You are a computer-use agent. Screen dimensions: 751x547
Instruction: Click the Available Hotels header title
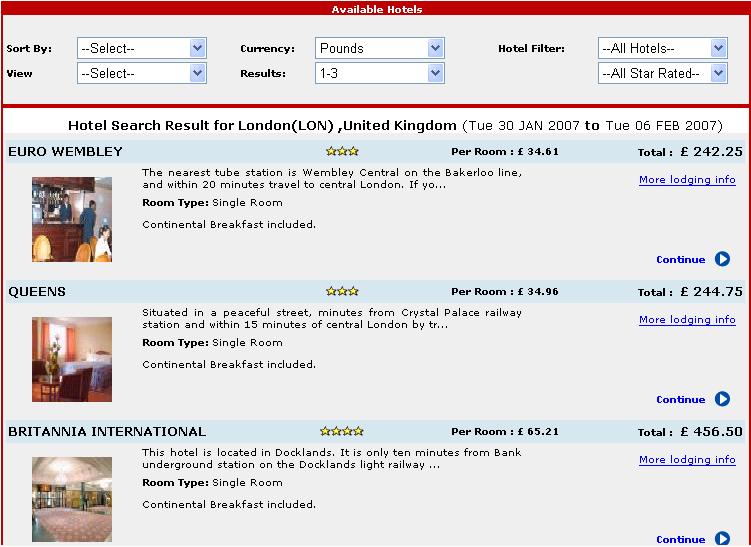377,9
